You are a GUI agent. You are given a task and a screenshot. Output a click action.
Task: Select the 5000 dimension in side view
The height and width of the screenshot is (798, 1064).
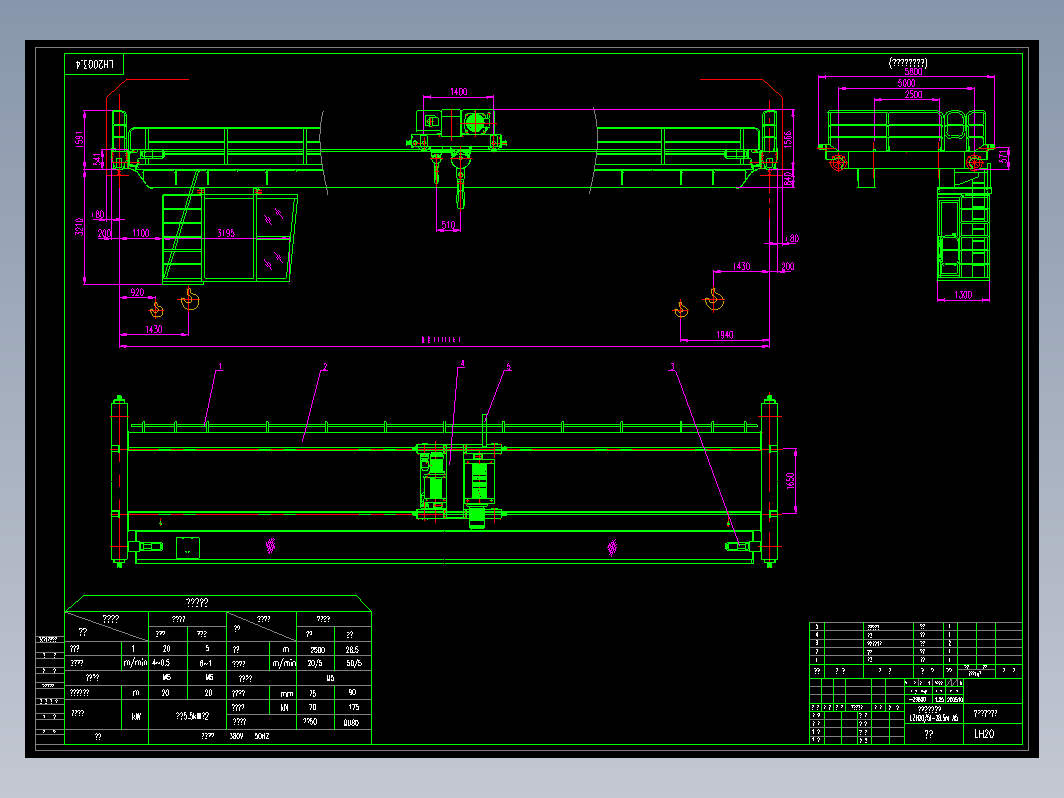pos(907,85)
